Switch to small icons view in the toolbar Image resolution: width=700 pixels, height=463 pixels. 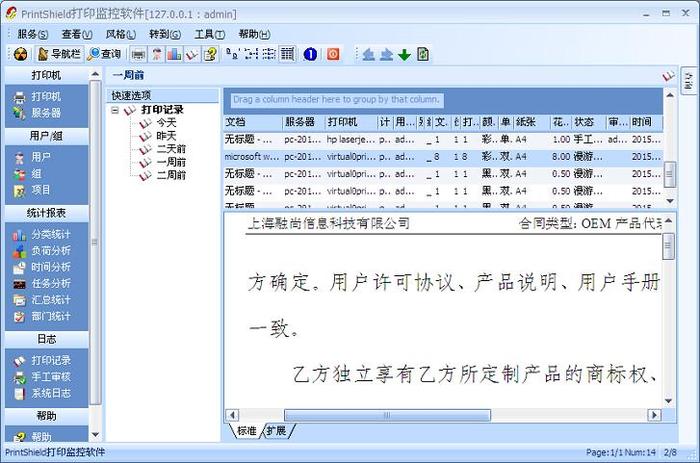(x=251, y=54)
